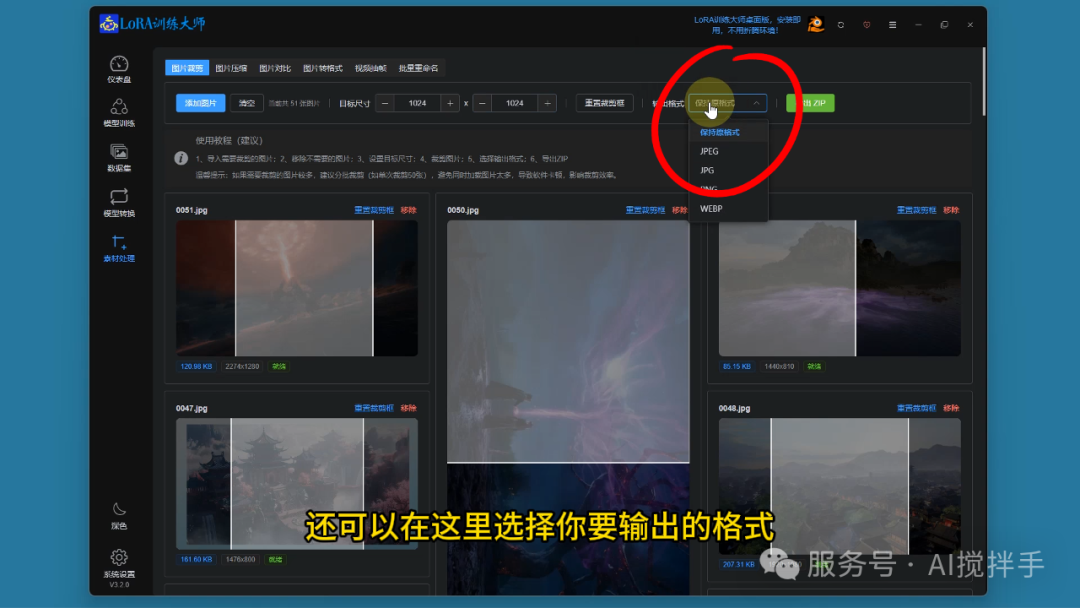Remove 0047.jpg from the list

click(x=408, y=408)
